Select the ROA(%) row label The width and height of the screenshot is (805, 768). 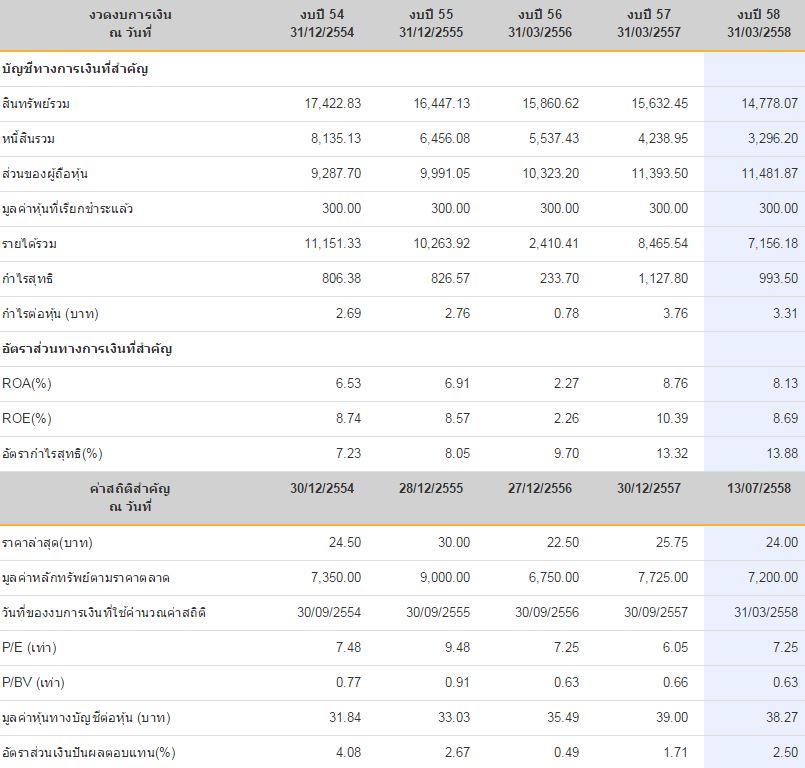point(27,383)
